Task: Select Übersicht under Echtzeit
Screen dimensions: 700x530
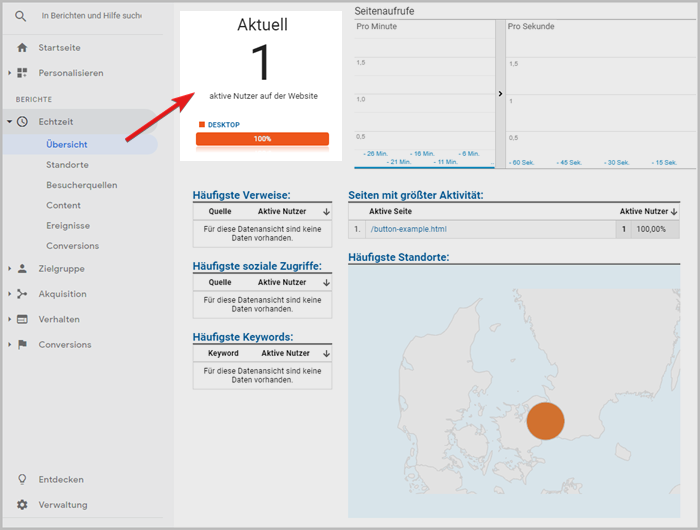Action: [x=67, y=144]
